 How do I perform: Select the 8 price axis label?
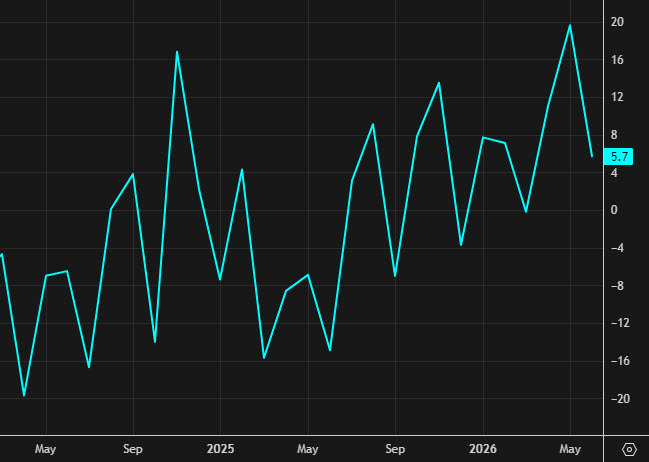614,135
